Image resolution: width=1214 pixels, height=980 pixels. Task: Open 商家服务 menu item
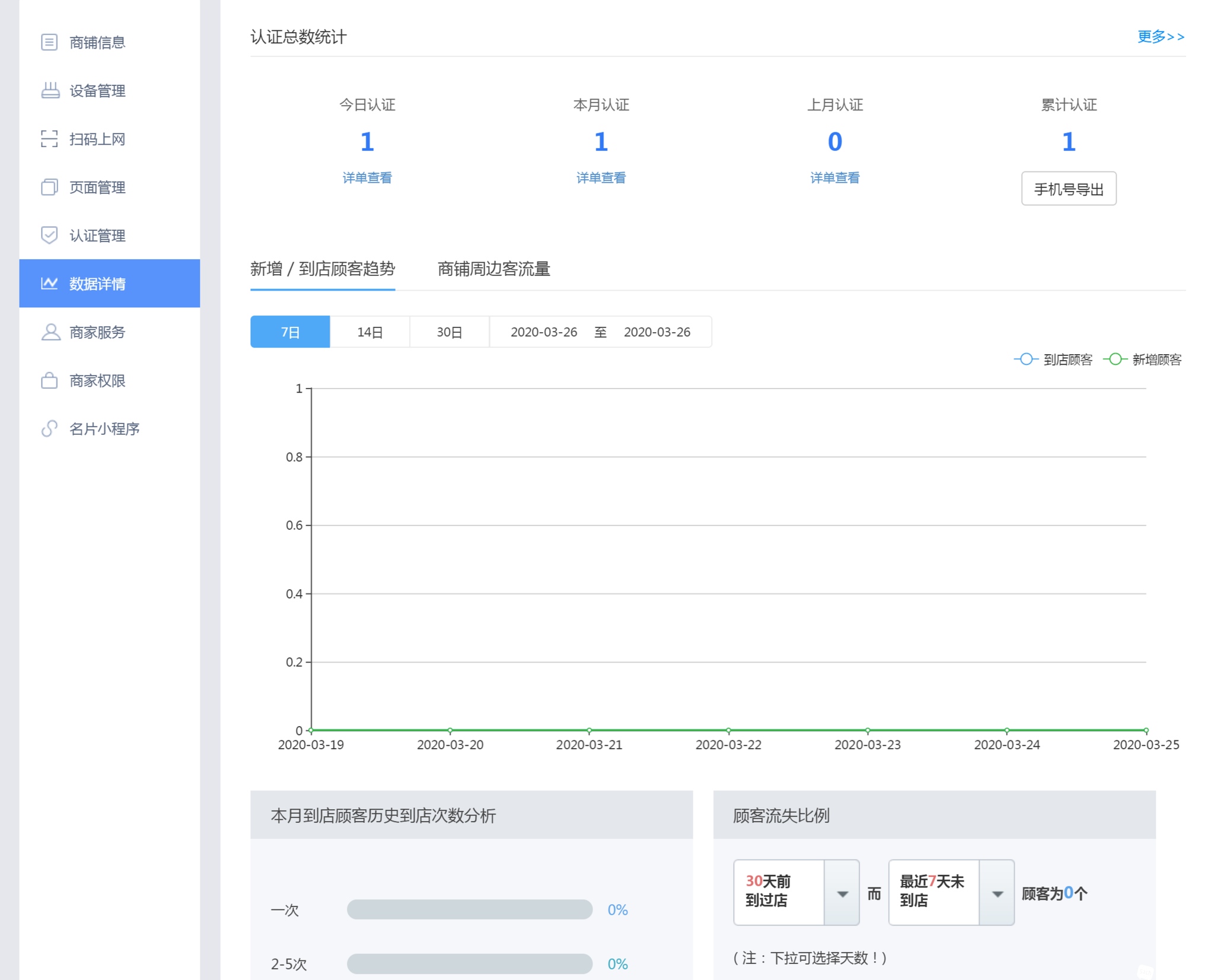pyautogui.click(x=110, y=332)
